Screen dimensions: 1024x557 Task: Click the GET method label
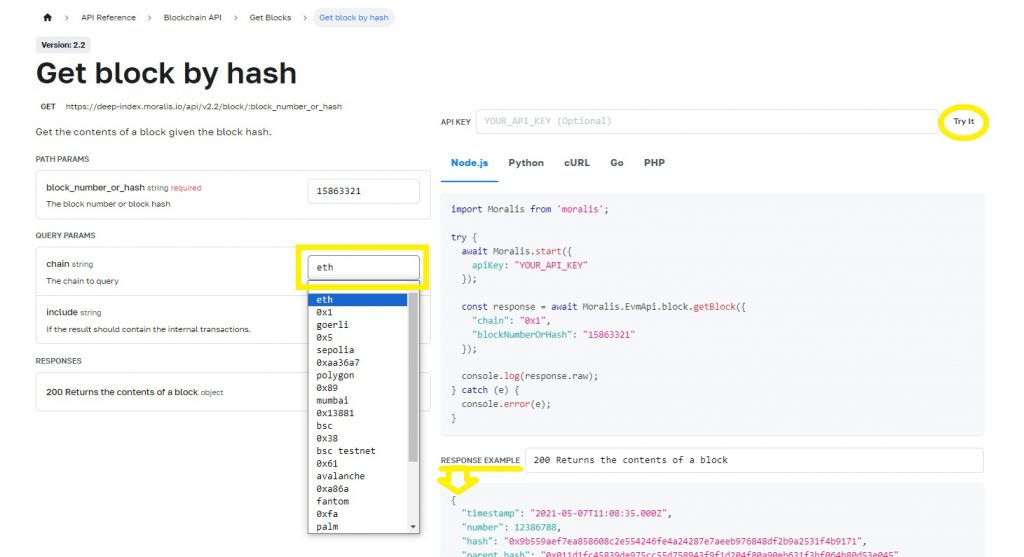(48, 106)
